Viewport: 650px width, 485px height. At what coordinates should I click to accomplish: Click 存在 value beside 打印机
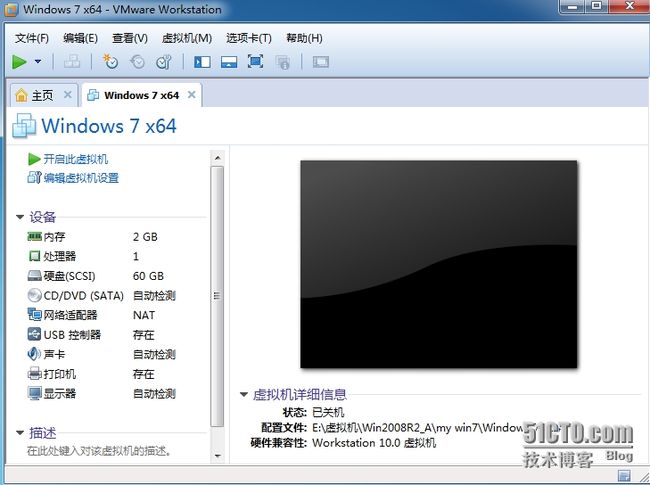(143, 374)
